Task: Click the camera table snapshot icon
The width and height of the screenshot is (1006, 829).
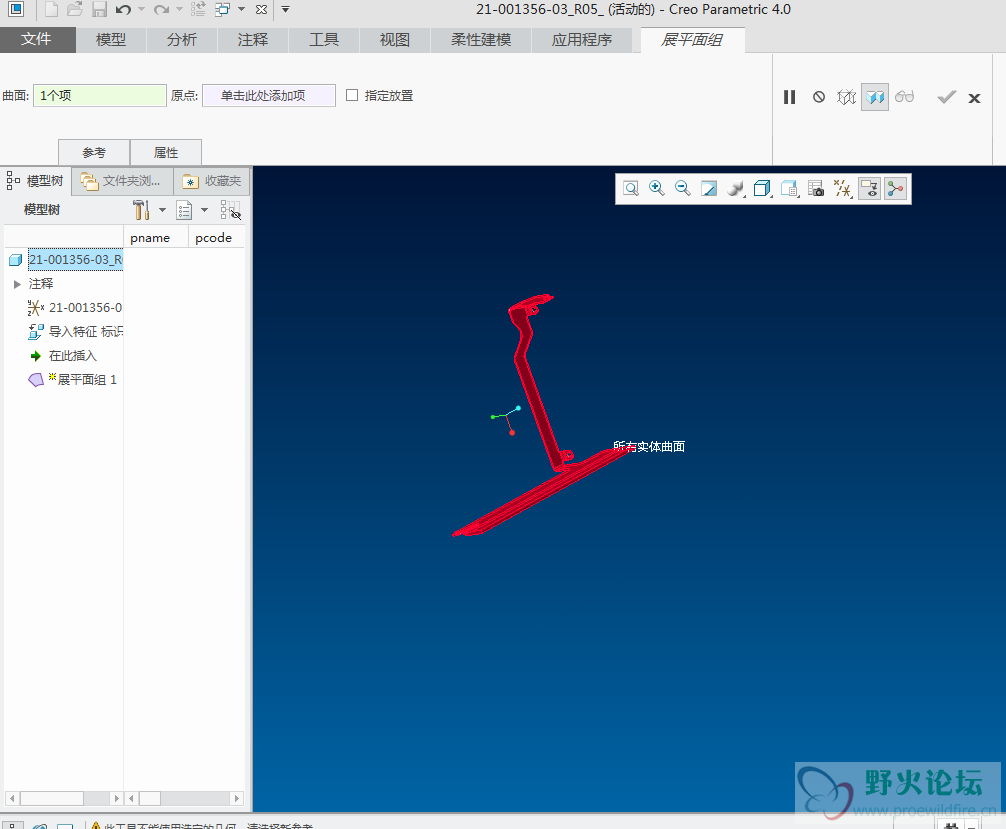Action: coord(815,189)
